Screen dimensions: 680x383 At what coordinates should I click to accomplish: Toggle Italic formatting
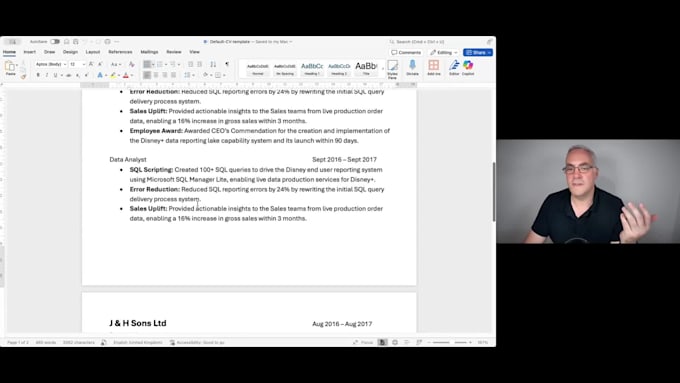click(x=47, y=75)
